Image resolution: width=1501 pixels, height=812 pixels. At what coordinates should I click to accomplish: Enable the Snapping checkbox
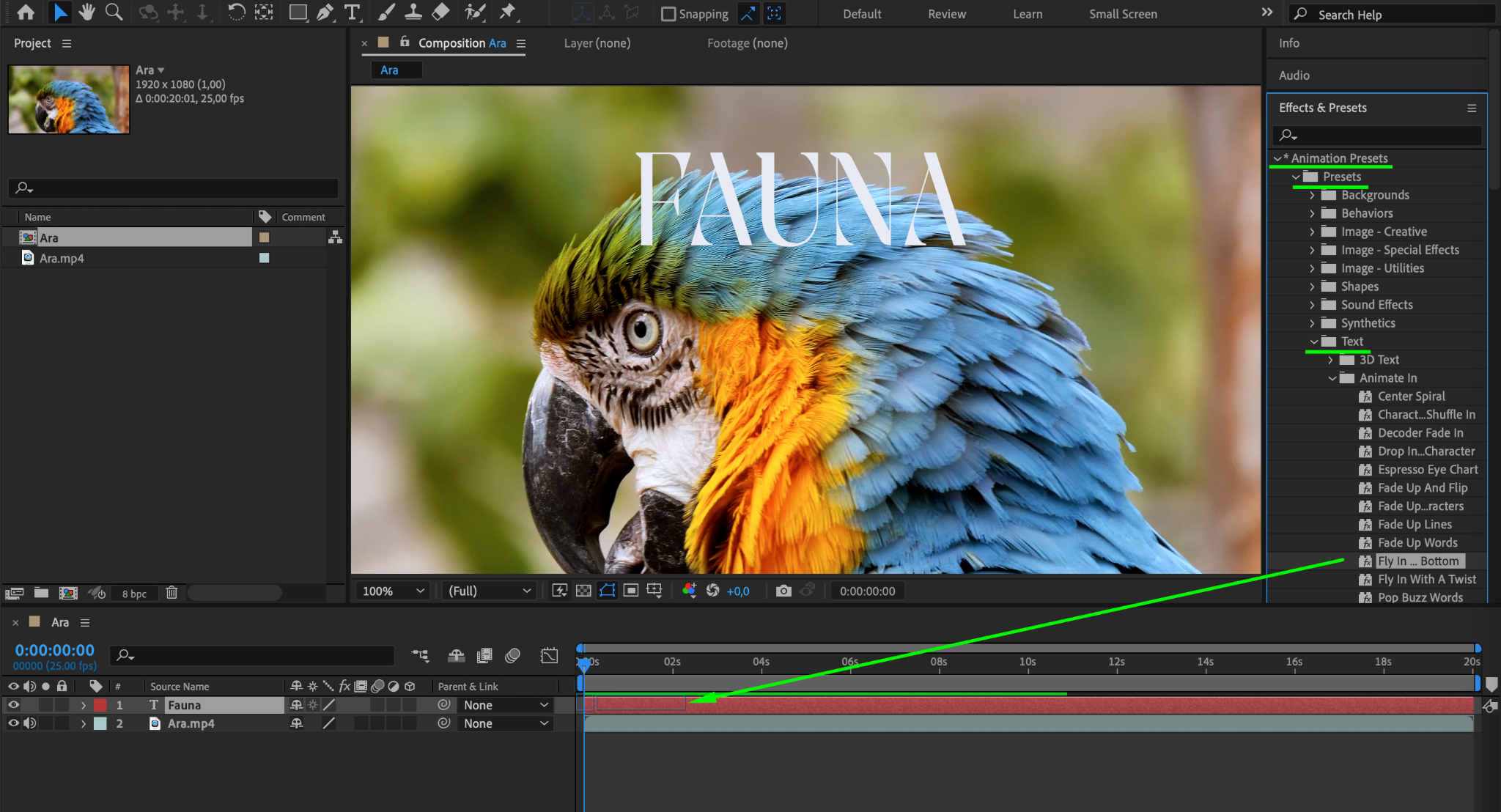pyautogui.click(x=668, y=14)
